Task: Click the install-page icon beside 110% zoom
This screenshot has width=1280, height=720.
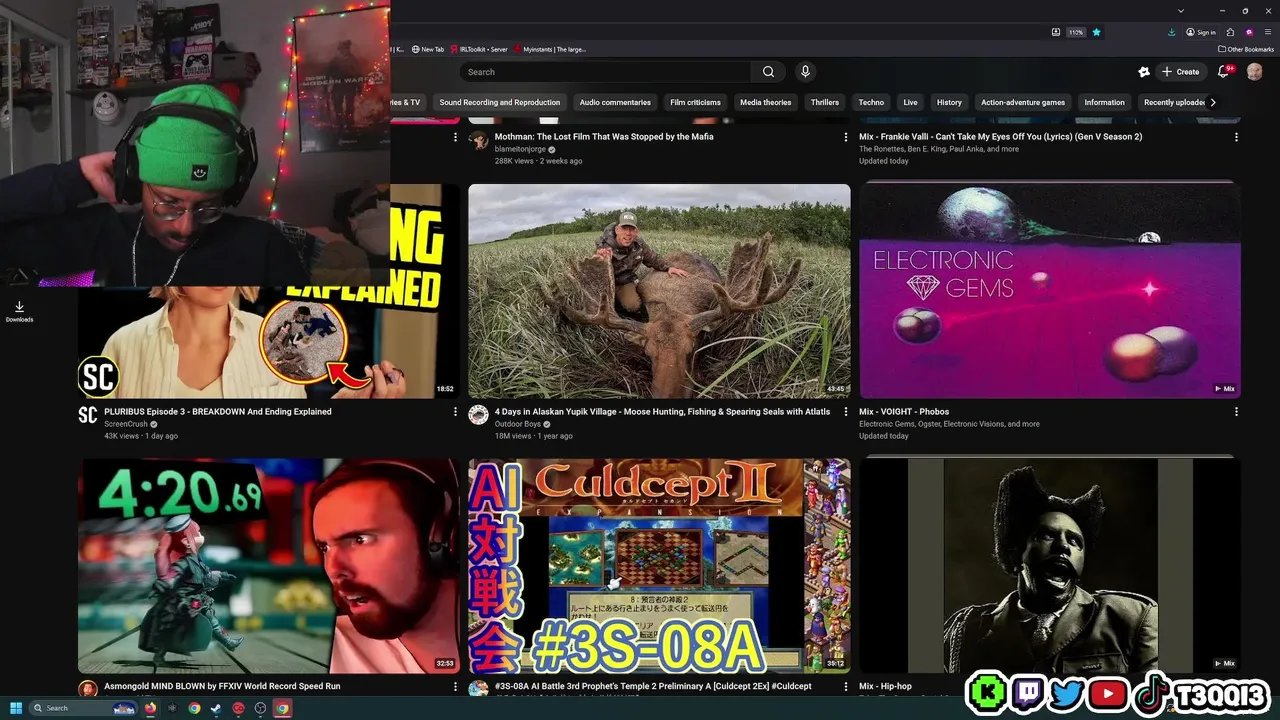Action: pos(1055,32)
